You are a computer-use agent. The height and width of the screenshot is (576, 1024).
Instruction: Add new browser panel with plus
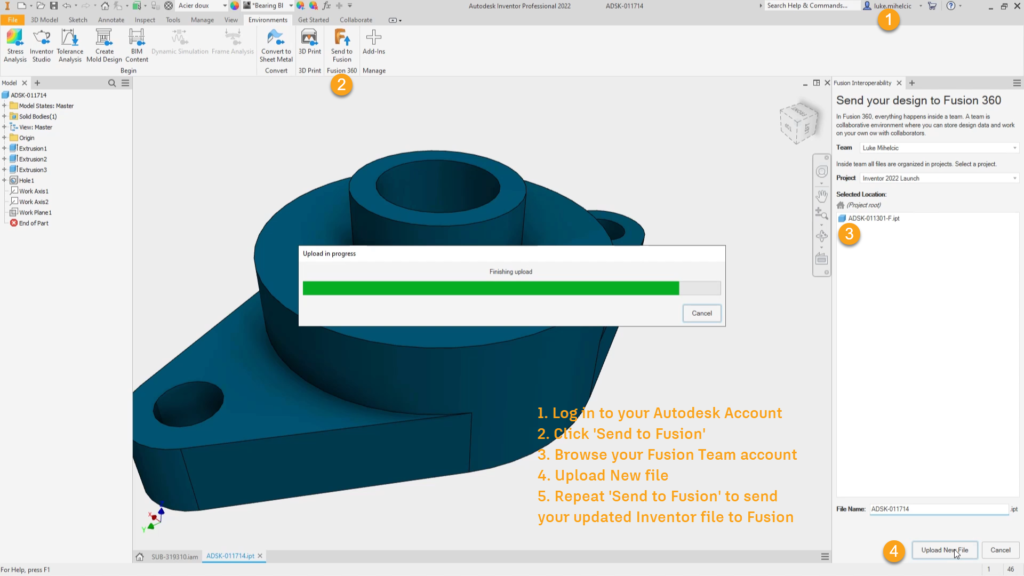pos(37,83)
